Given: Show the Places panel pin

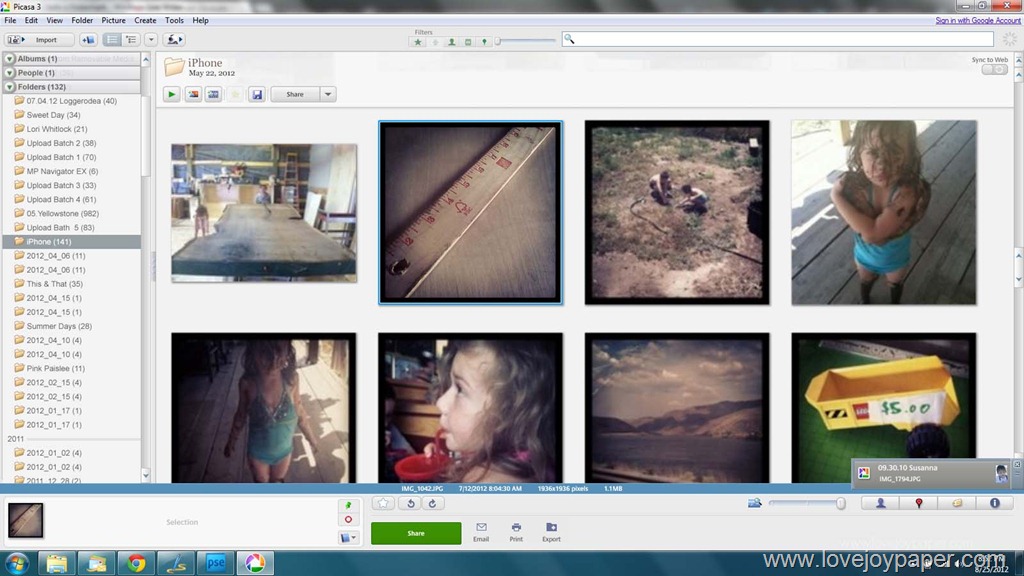Looking at the screenshot, I should (x=919, y=504).
